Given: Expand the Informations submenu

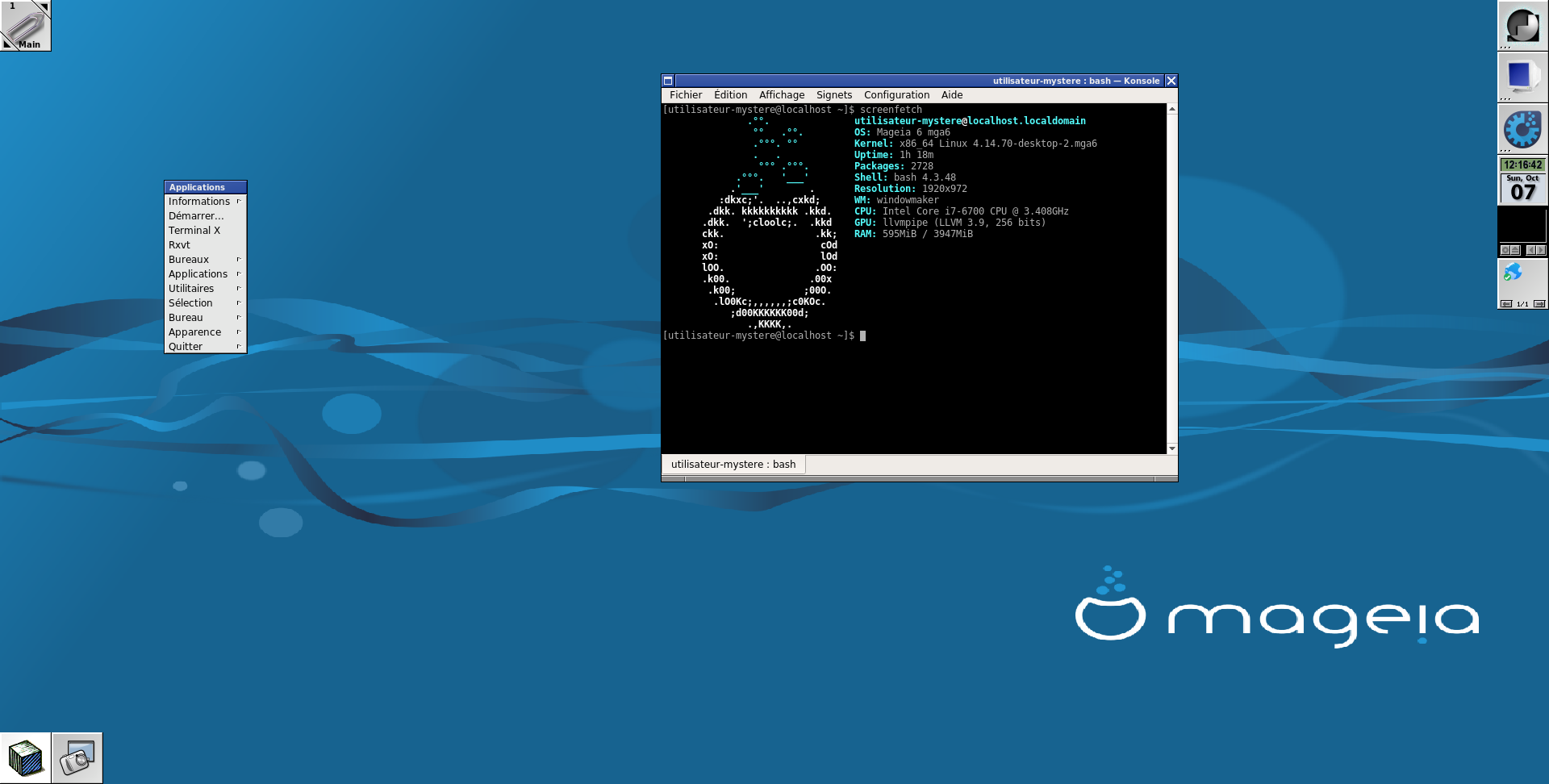Looking at the screenshot, I should pos(206,202).
